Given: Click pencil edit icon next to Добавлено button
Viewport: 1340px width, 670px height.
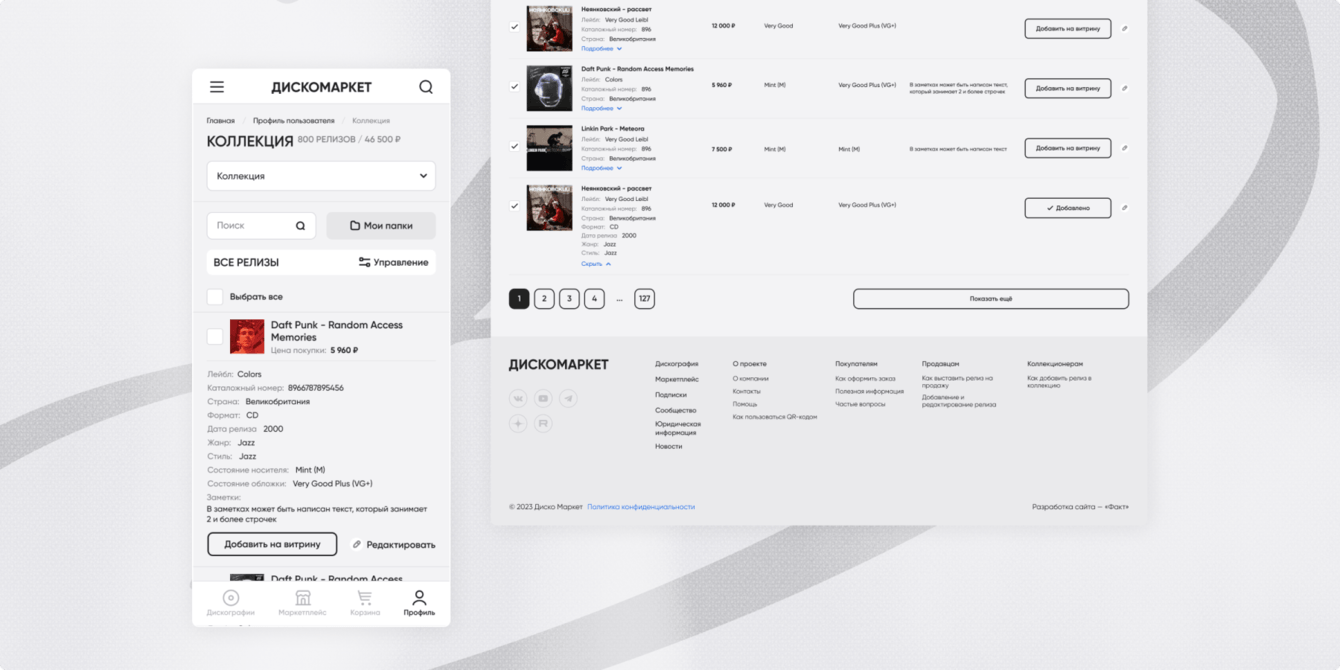Looking at the screenshot, I should tap(1124, 208).
